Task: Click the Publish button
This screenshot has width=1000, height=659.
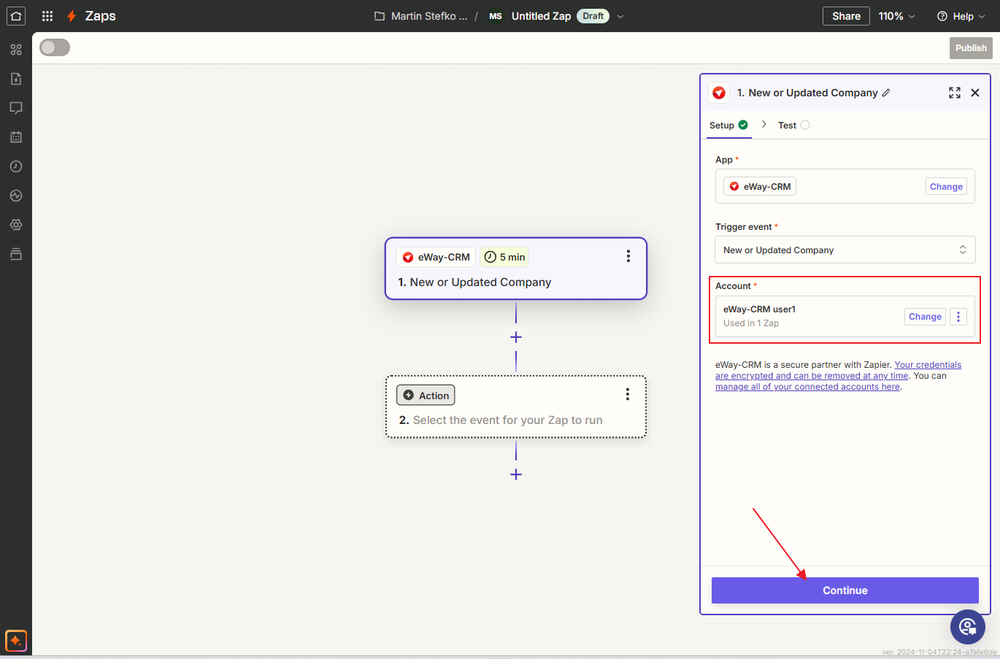Action: pyautogui.click(x=971, y=48)
